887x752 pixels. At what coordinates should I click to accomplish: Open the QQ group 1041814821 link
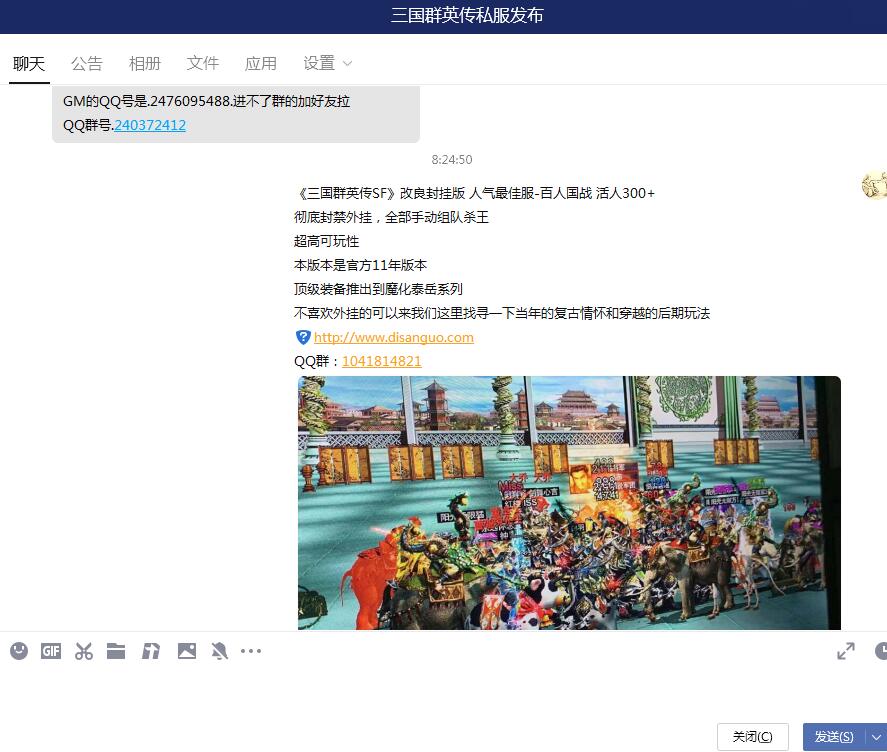point(382,361)
